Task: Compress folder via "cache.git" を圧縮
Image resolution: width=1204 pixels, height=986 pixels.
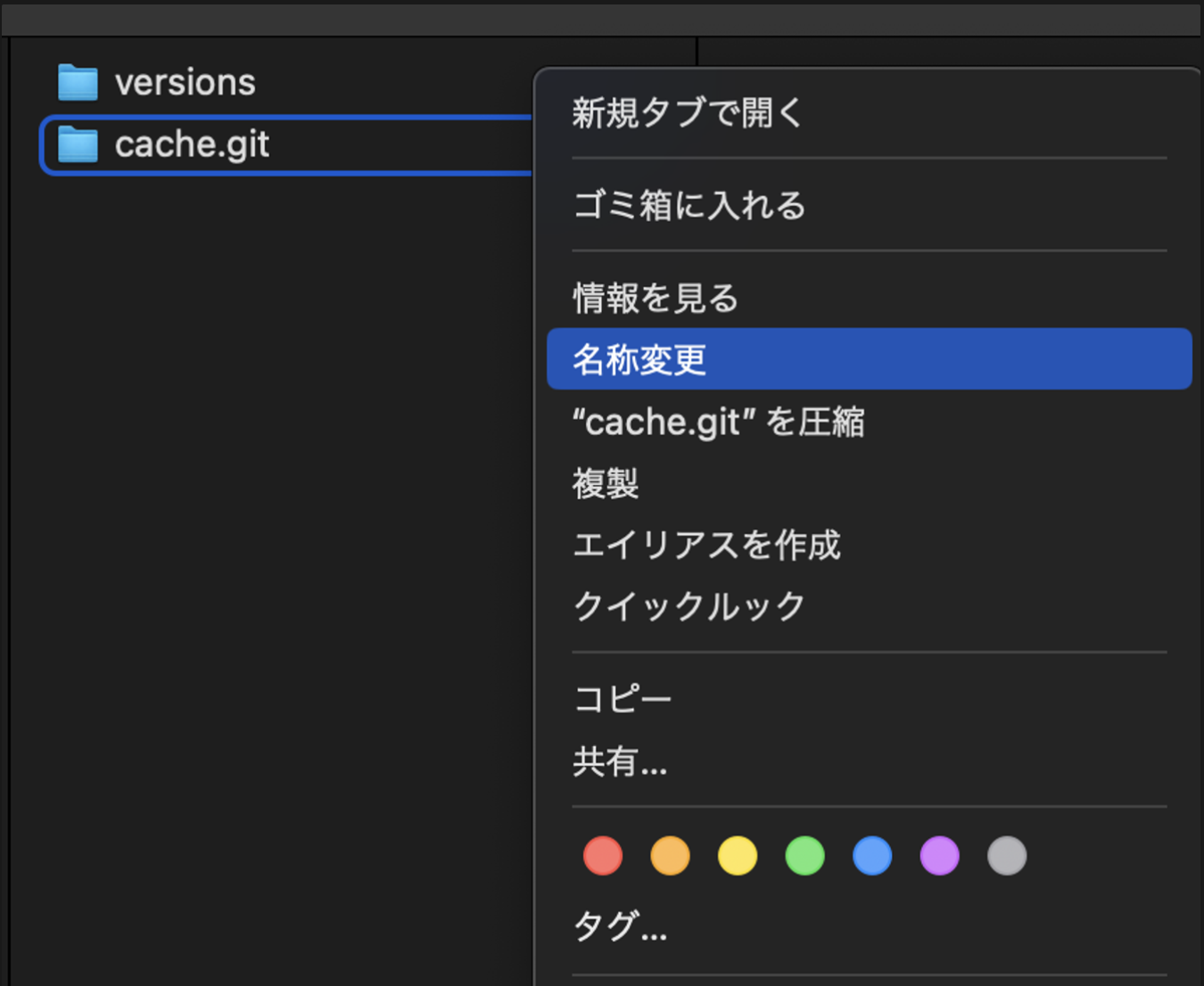Action: (x=718, y=422)
